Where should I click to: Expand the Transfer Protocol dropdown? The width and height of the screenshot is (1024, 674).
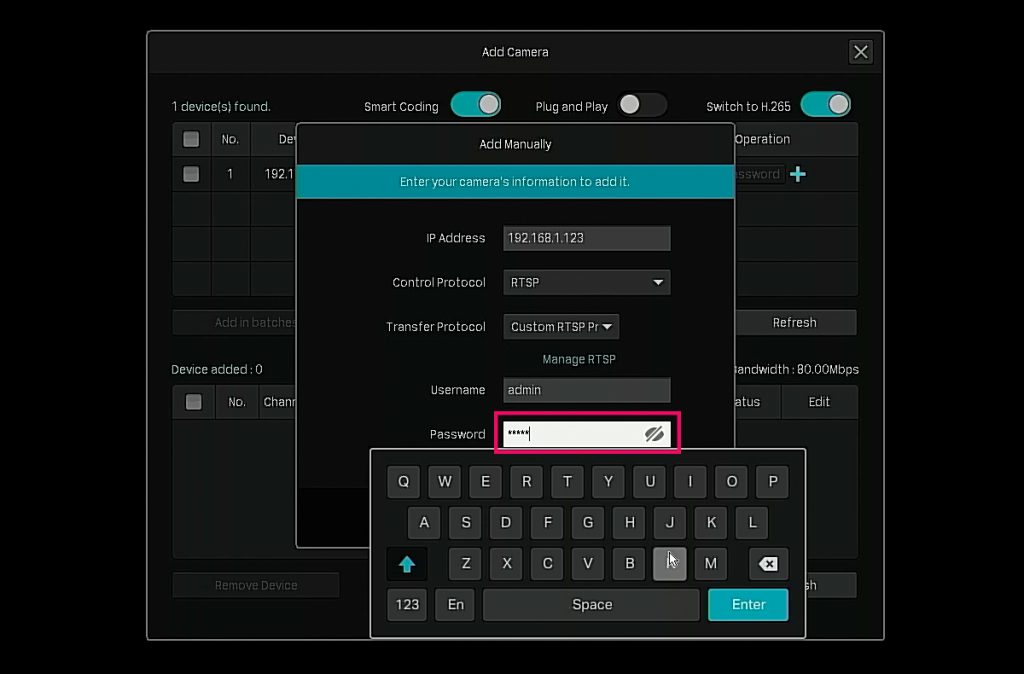(561, 327)
